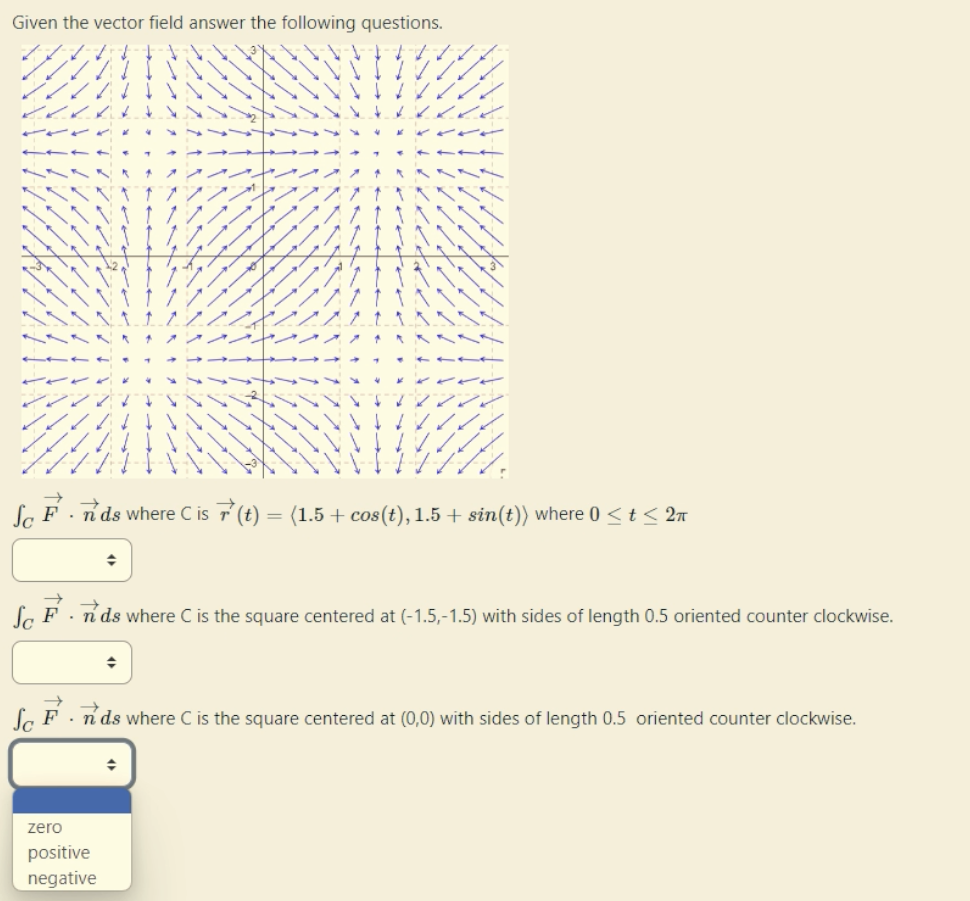The image size is (970, 901).
Task: Open the dropdown for the square at (-1.5,-1.5)
Action: click(x=69, y=660)
